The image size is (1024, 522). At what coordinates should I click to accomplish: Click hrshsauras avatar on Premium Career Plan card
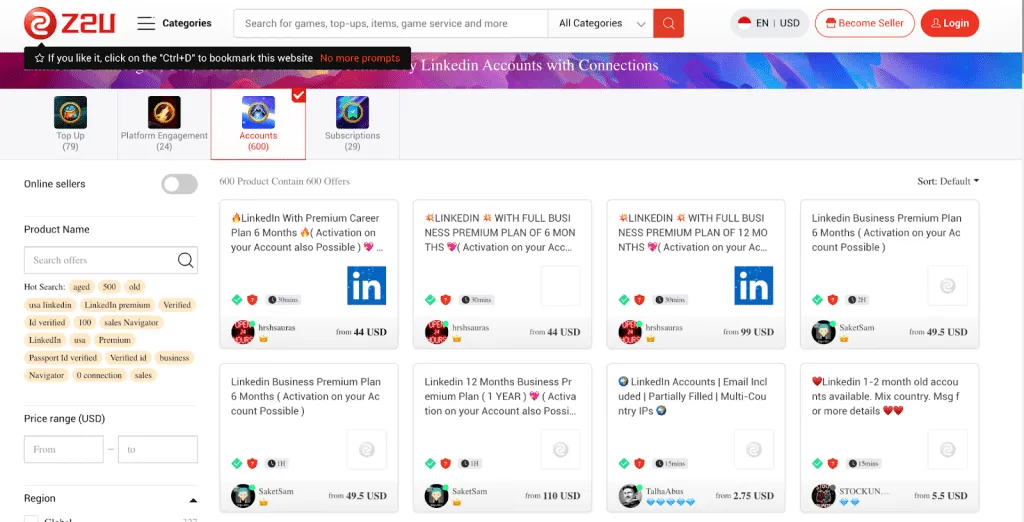coord(243,332)
